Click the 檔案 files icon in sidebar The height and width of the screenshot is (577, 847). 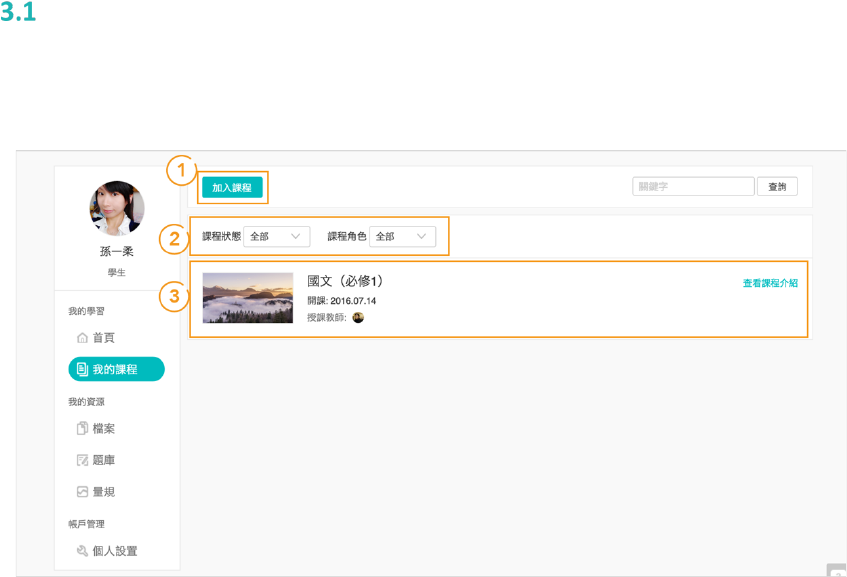tap(83, 429)
